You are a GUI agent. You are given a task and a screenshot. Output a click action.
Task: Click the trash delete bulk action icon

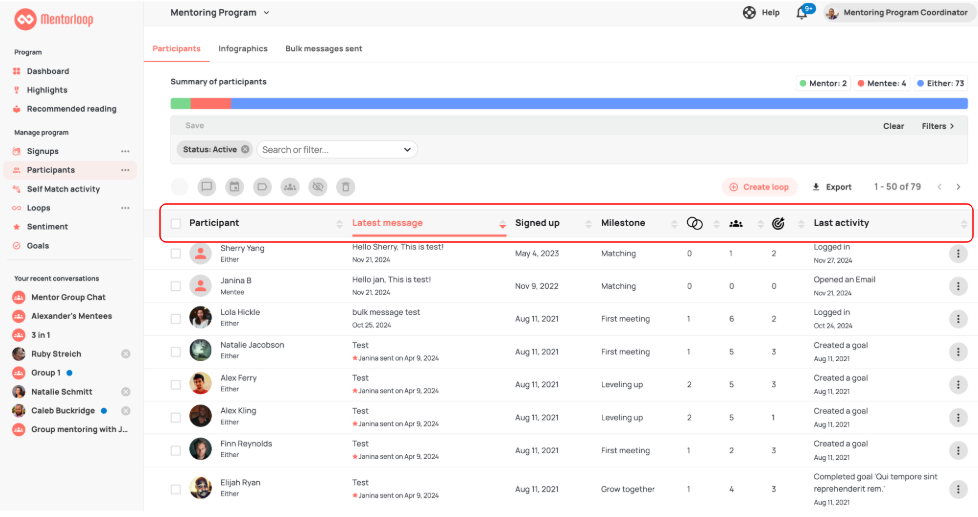coord(346,186)
